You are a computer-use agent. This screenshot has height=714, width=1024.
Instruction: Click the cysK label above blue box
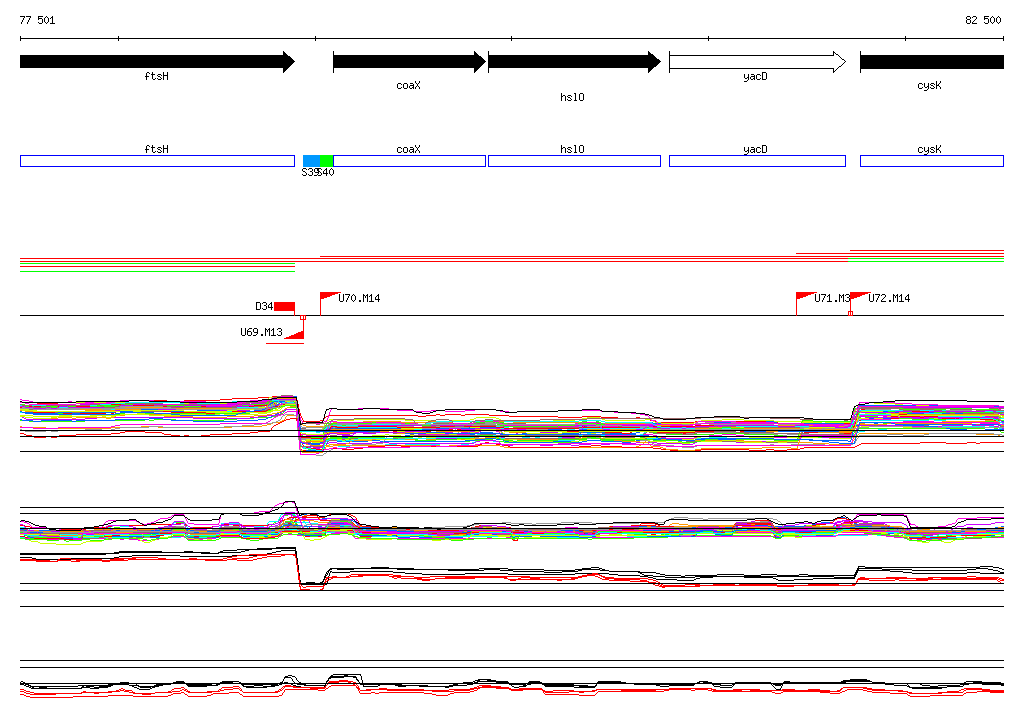[929, 150]
